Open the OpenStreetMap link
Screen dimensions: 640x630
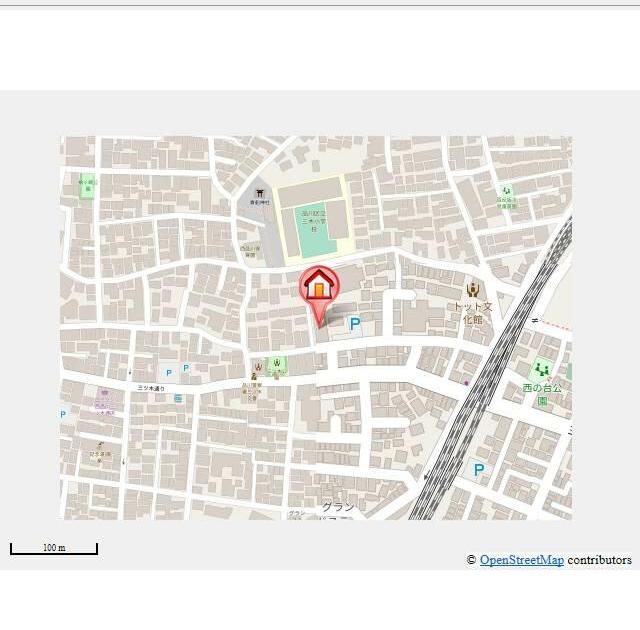[x=521, y=560]
